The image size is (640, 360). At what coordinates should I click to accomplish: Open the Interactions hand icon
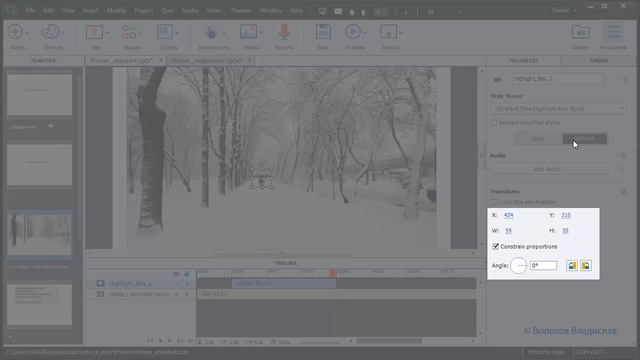tap(211, 32)
